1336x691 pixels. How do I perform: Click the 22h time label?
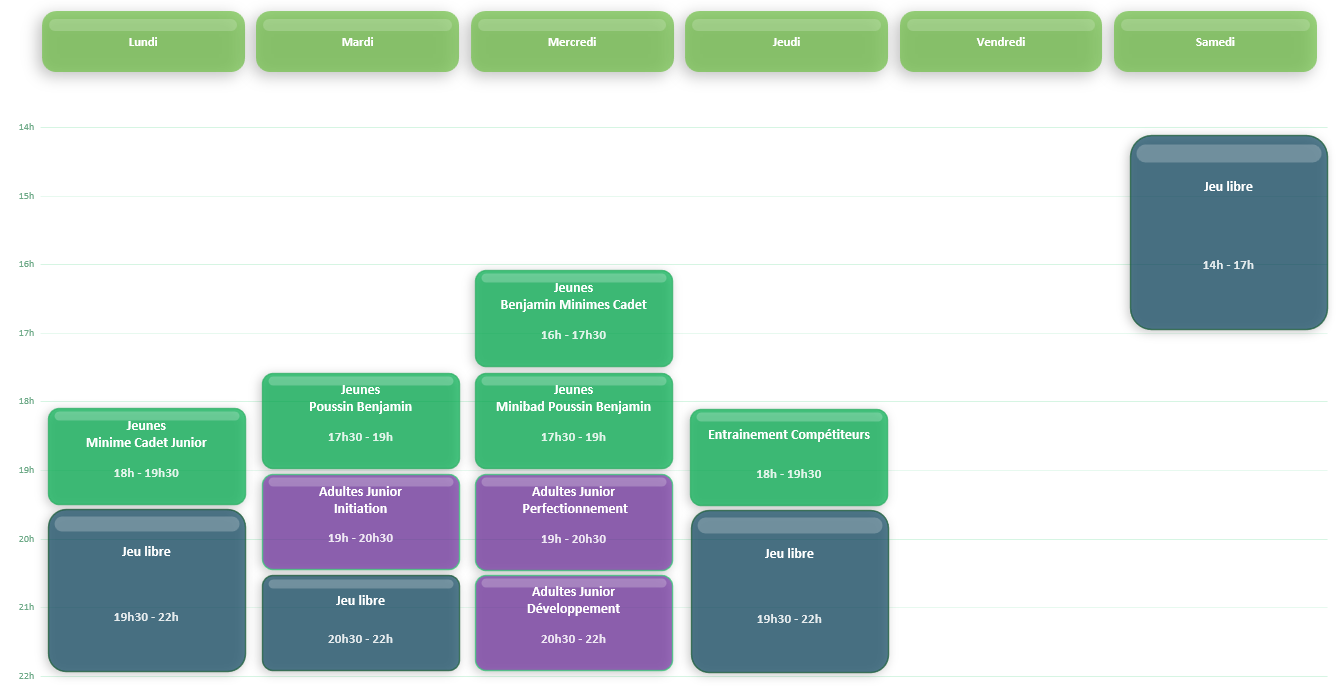point(26,676)
